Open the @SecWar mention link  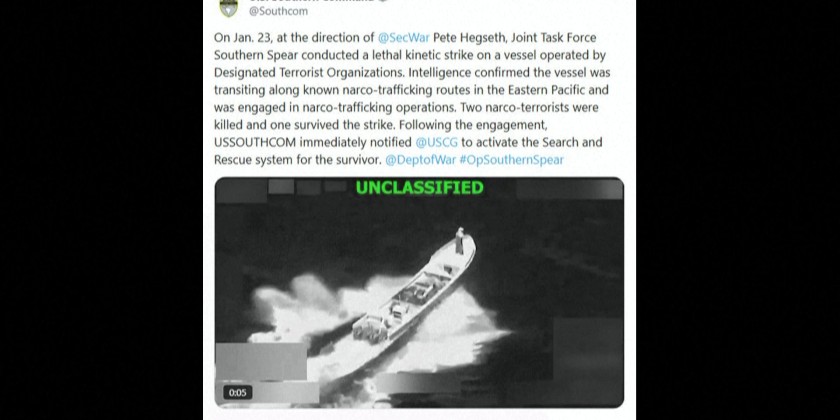click(x=403, y=38)
